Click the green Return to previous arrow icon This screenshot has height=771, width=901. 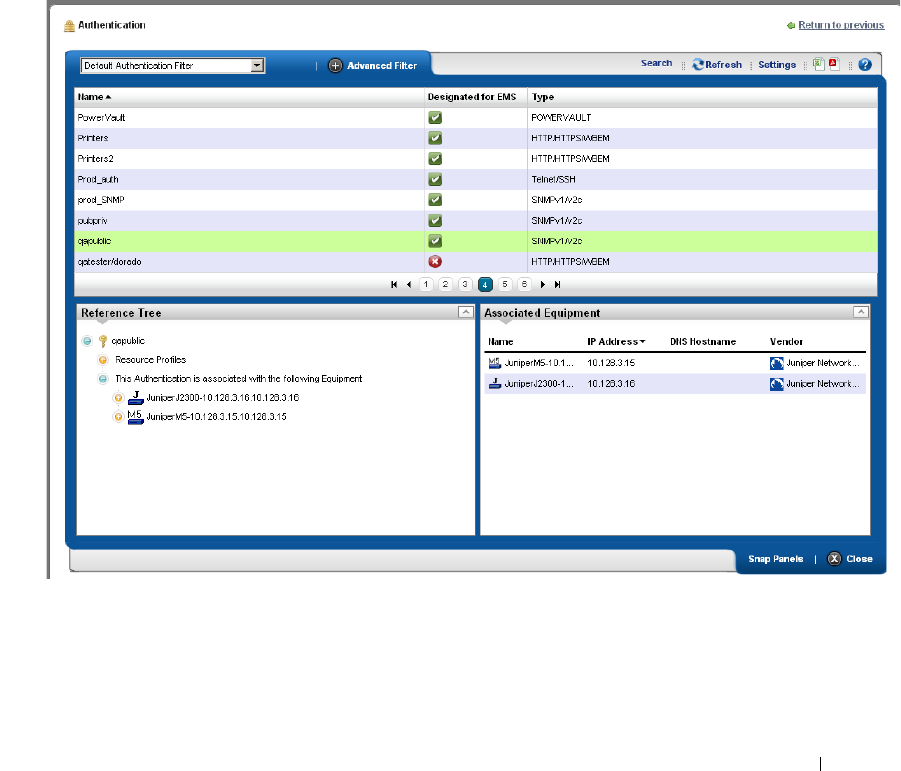[791, 25]
